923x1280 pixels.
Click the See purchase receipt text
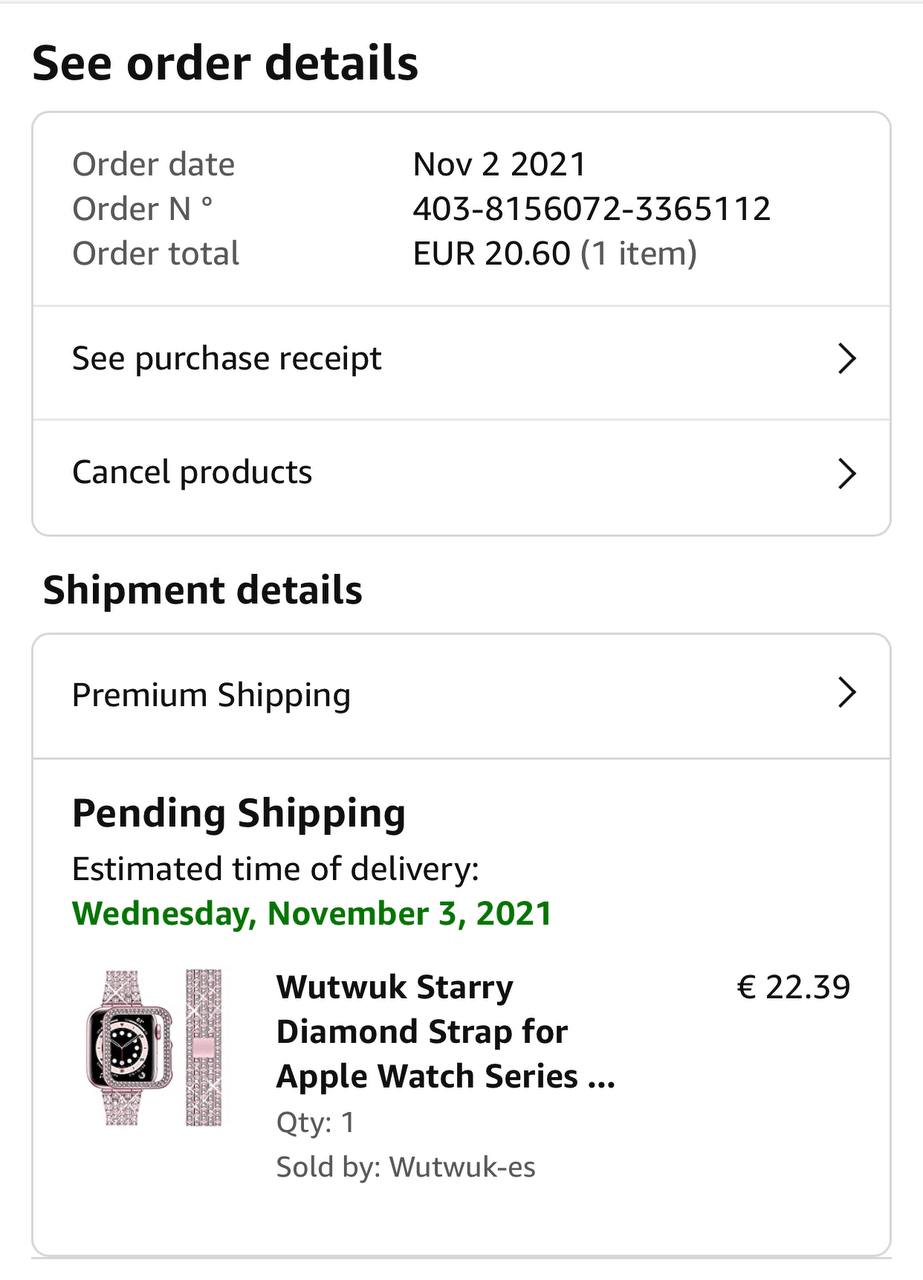[226, 359]
